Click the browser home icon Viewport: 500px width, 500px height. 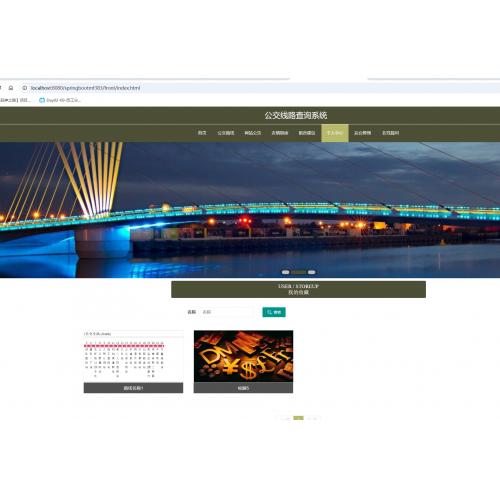pyautogui.click(x=11, y=88)
